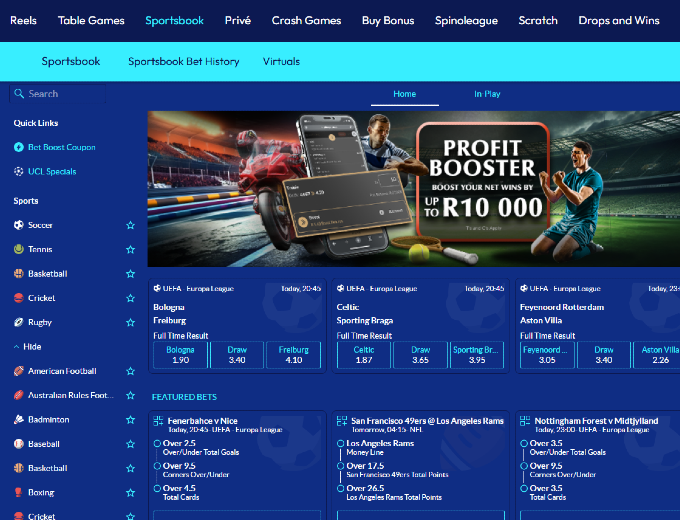Open the Crash Games menu
Screen dimensions: 680x520
point(306,20)
